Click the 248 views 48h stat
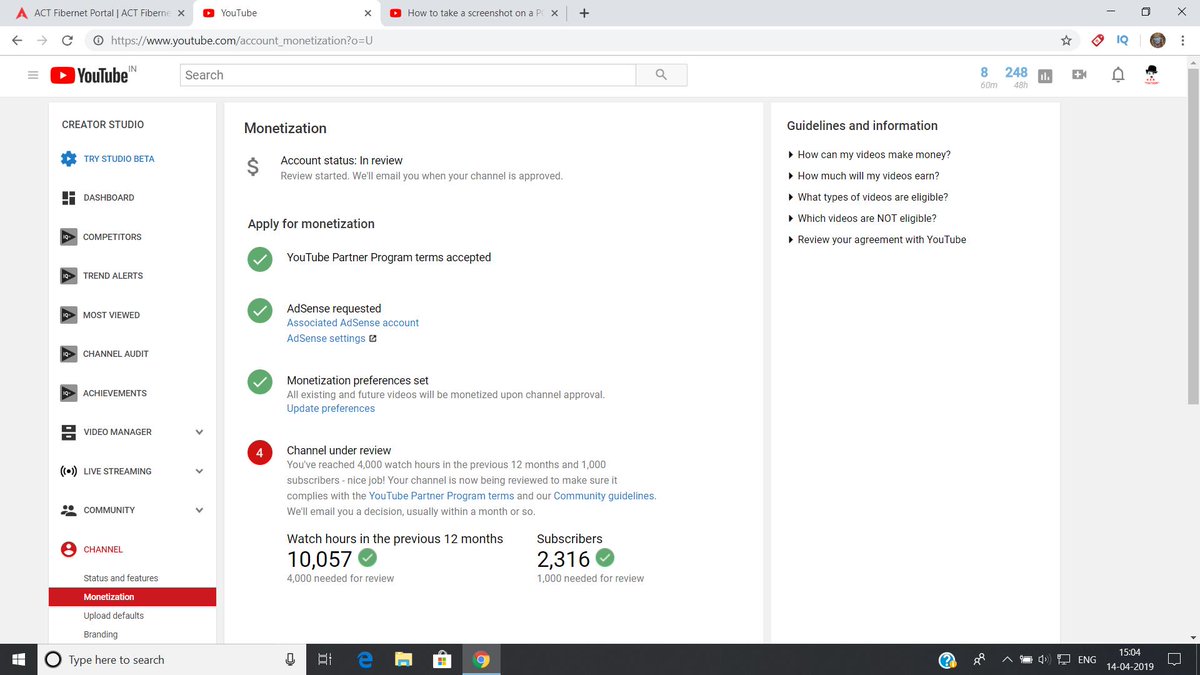This screenshot has height=675, width=1200. pyautogui.click(x=1016, y=76)
